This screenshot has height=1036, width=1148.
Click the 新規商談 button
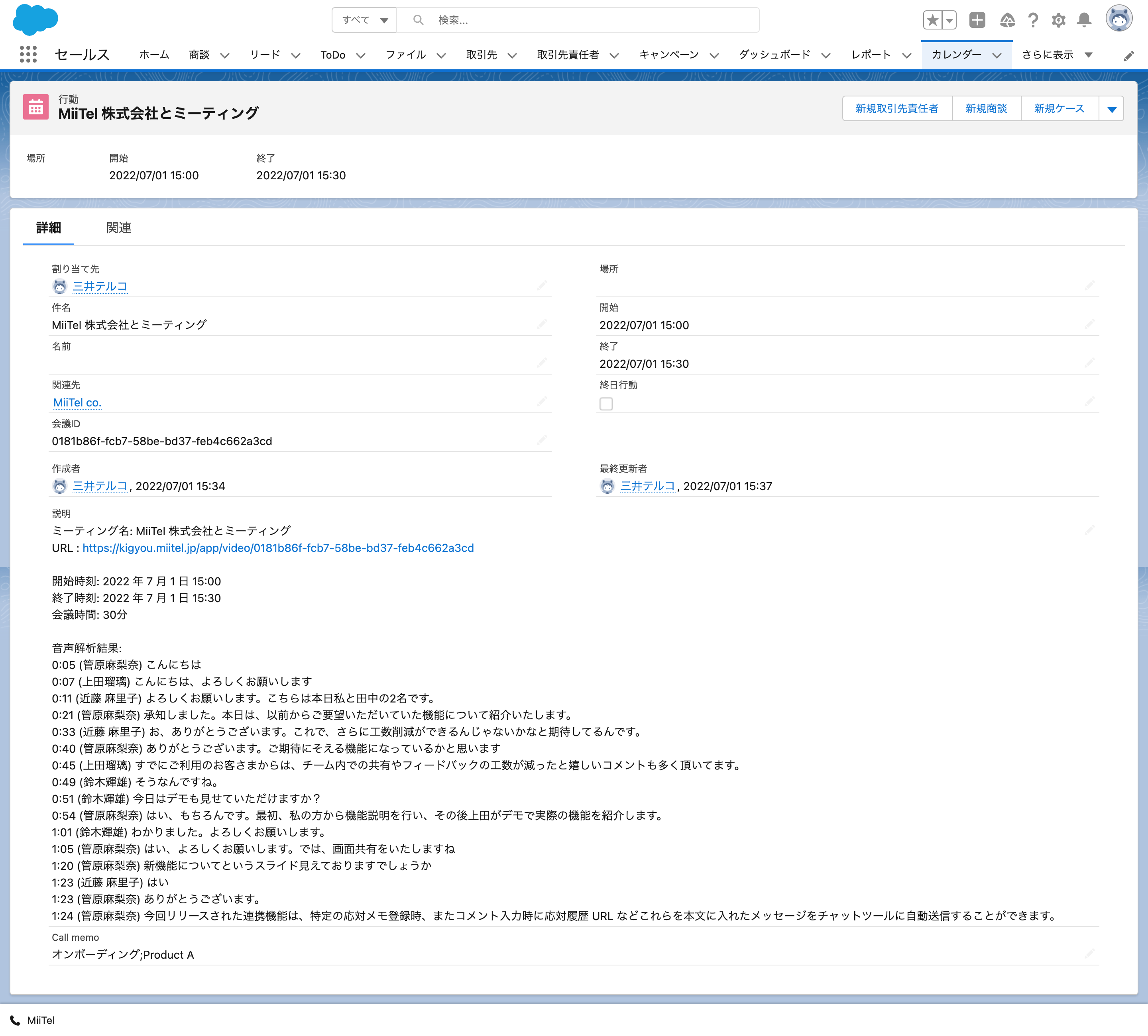click(986, 109)
